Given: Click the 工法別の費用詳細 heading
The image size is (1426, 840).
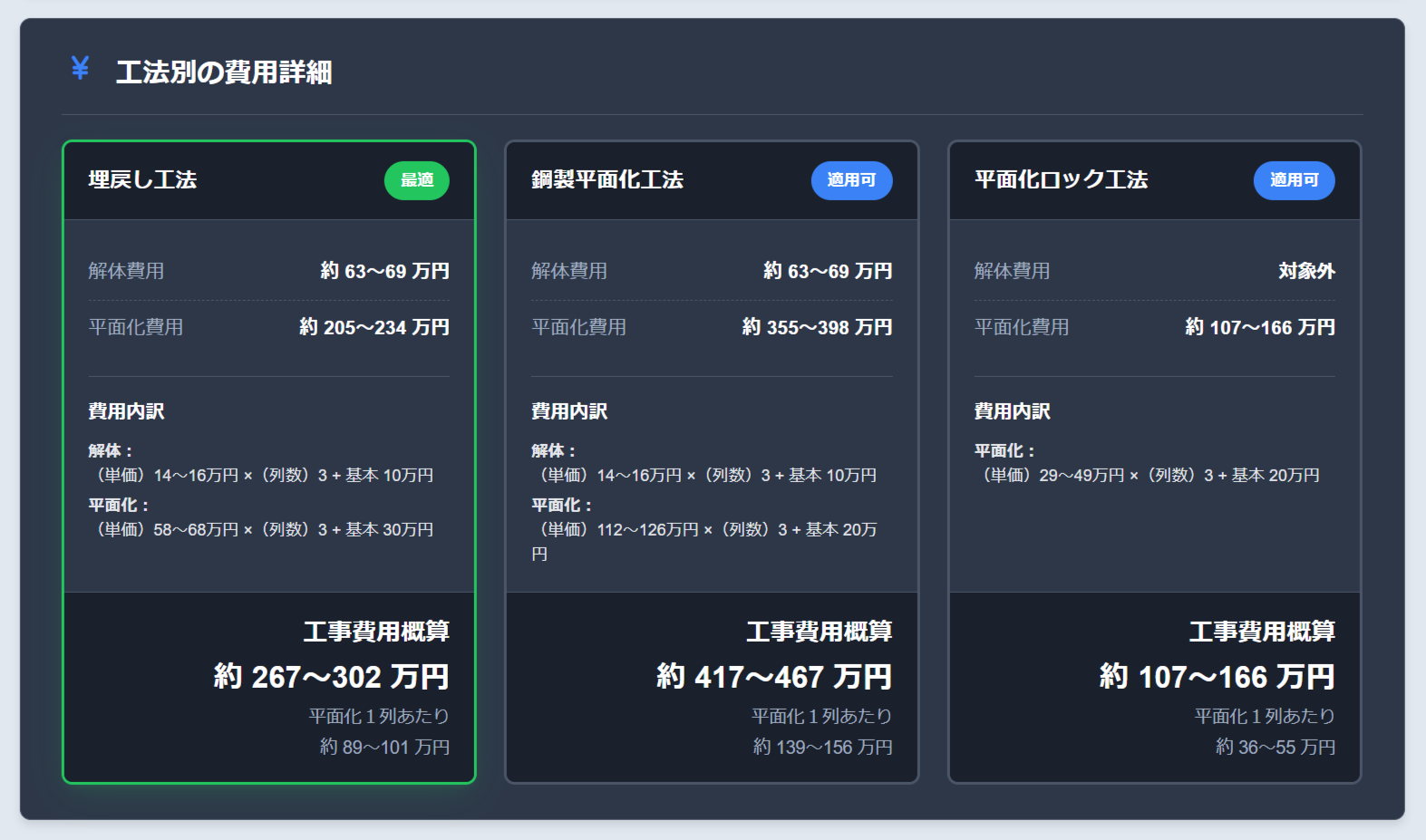Looking at the screenshot, I should pyautogui.click(x=223, y=72).
